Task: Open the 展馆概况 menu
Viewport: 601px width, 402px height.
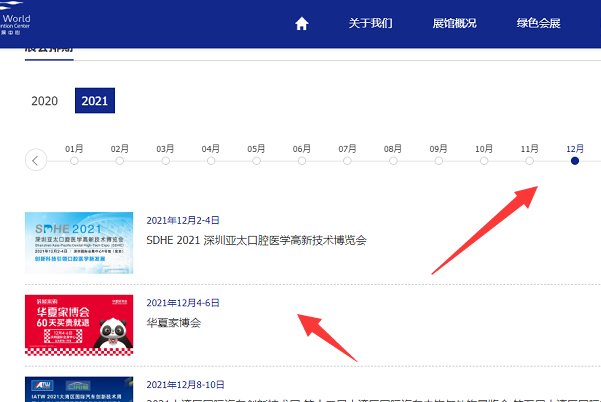Action: click(x=454, y=23)
